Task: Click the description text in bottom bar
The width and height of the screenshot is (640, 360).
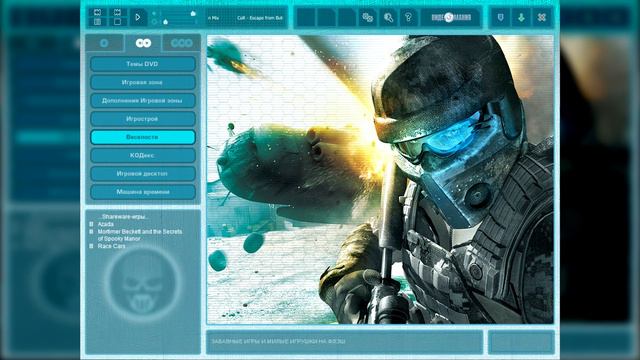Action: point(278,341)
